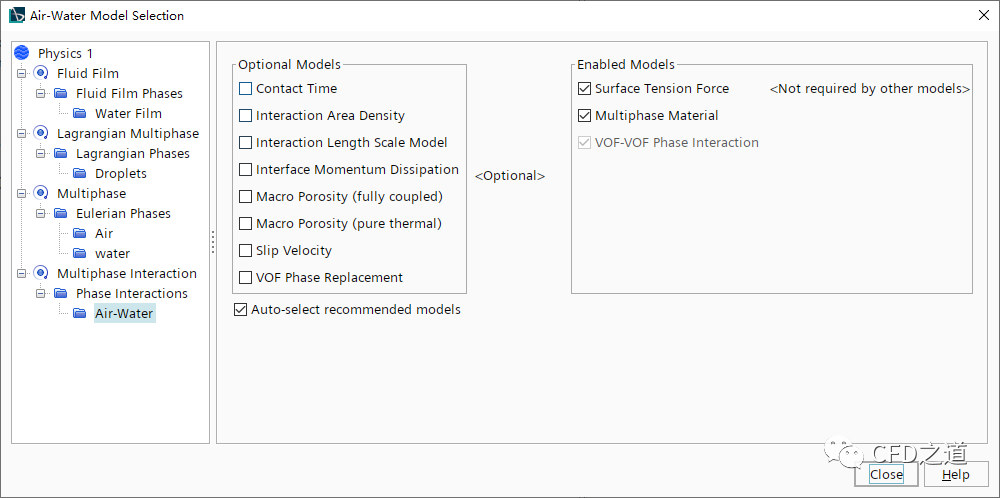Open the Help button
1000x498 pixels.
(x=955, y=475)
